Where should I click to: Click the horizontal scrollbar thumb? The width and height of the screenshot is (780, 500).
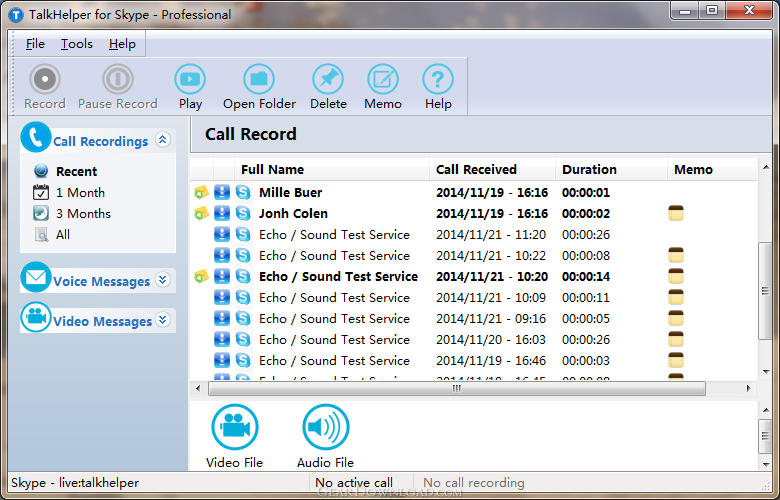[x=457, y=389]
